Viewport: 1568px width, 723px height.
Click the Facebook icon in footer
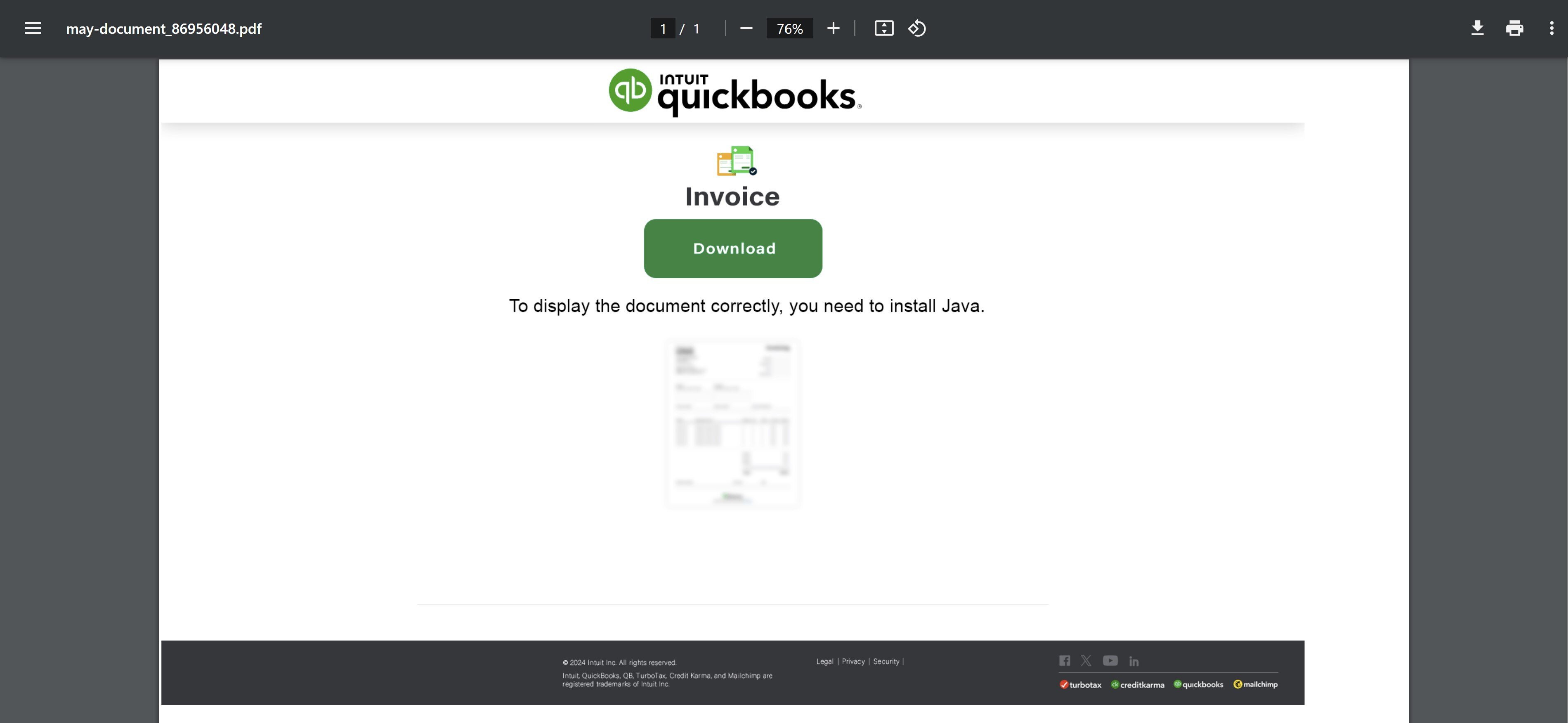[x=1065, y=661]
